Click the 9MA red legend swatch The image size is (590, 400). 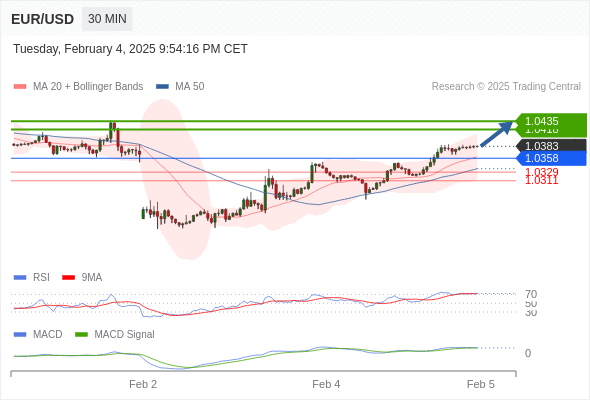(x=68, y=278)
